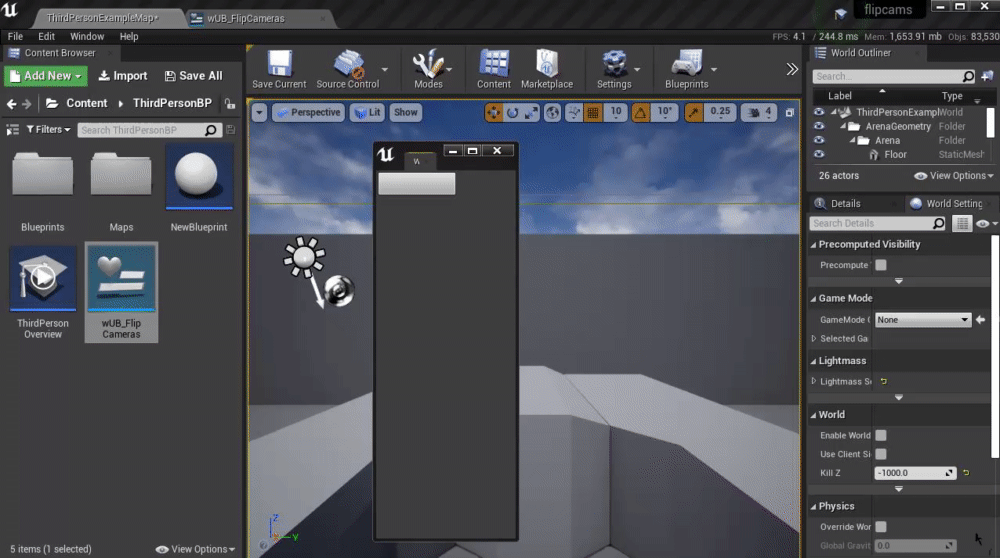Open the File menu
This screenshot has height=558, width=1000.
click(x=15, y=36)
